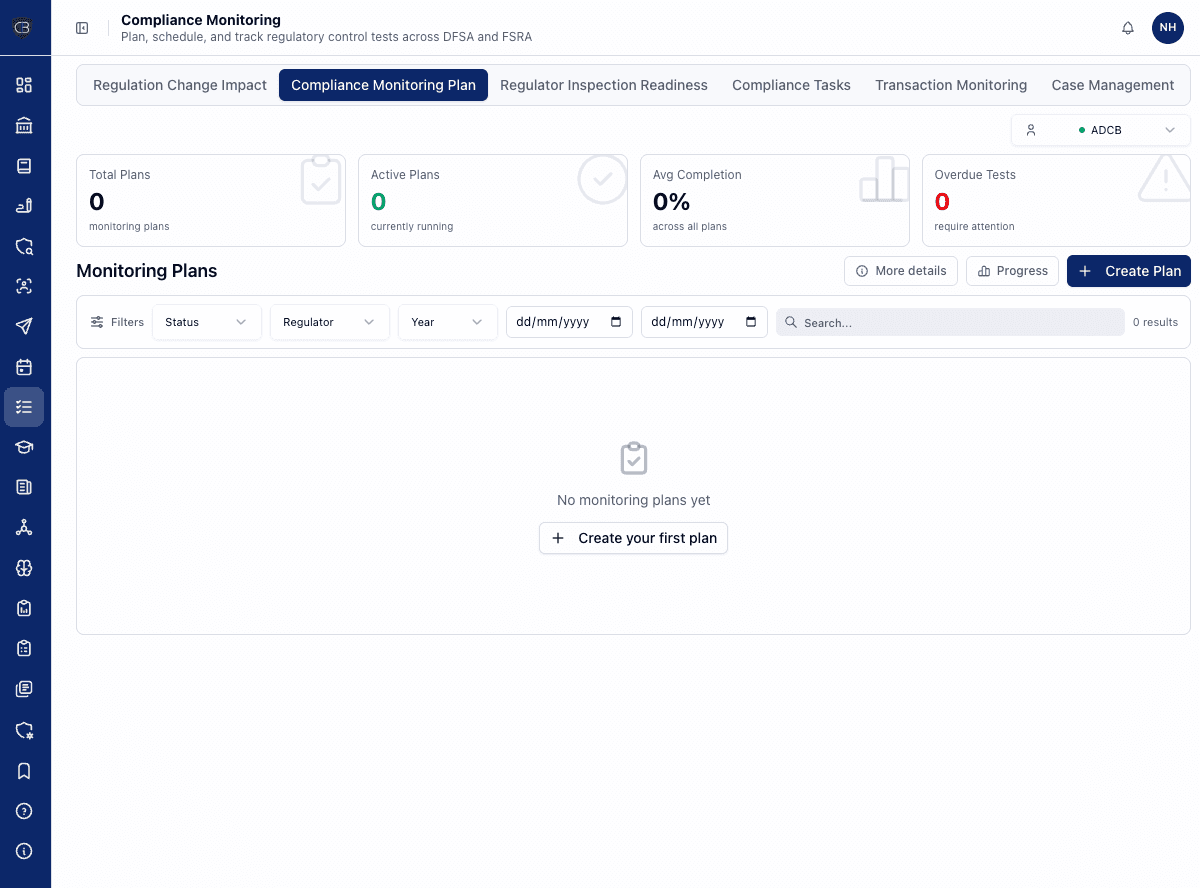Expand the Regulator filter dropdown

pyautogui.click(x=329, y=322)
